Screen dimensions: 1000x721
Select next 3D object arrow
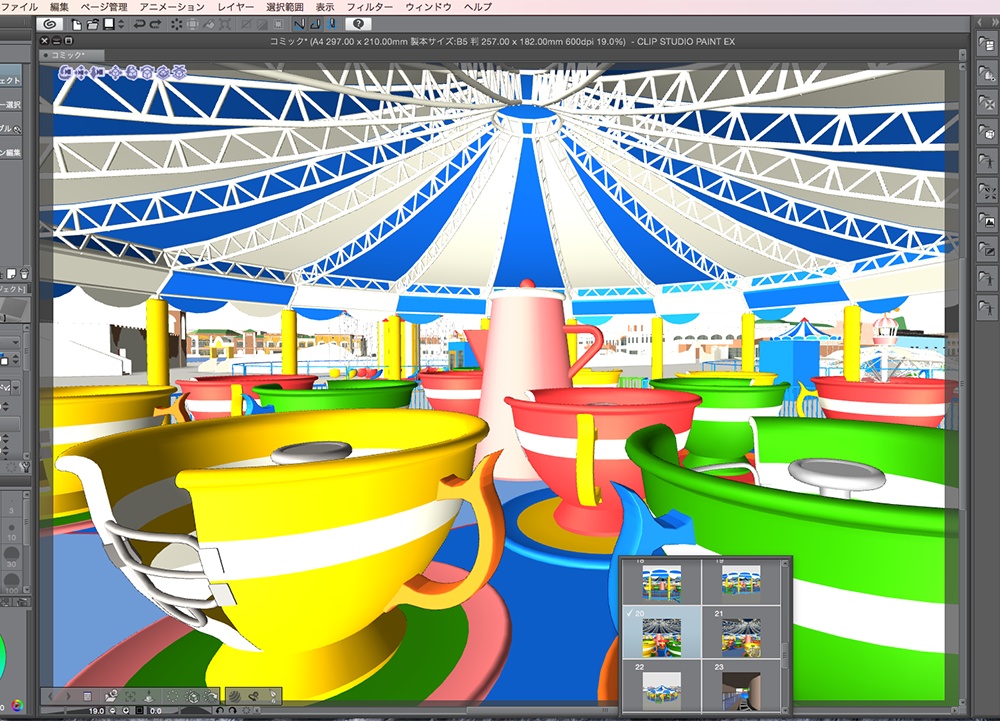coord(68,696)
